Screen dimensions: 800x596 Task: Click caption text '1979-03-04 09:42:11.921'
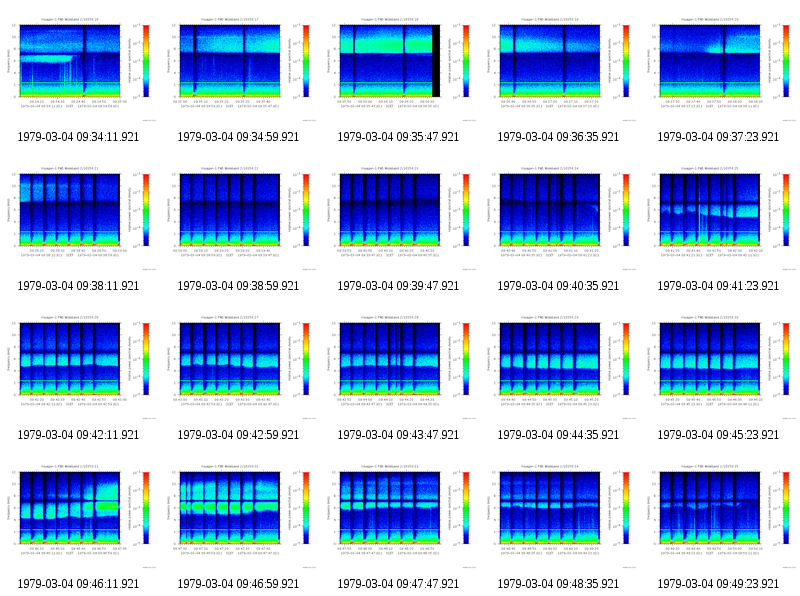coord(78,435)
